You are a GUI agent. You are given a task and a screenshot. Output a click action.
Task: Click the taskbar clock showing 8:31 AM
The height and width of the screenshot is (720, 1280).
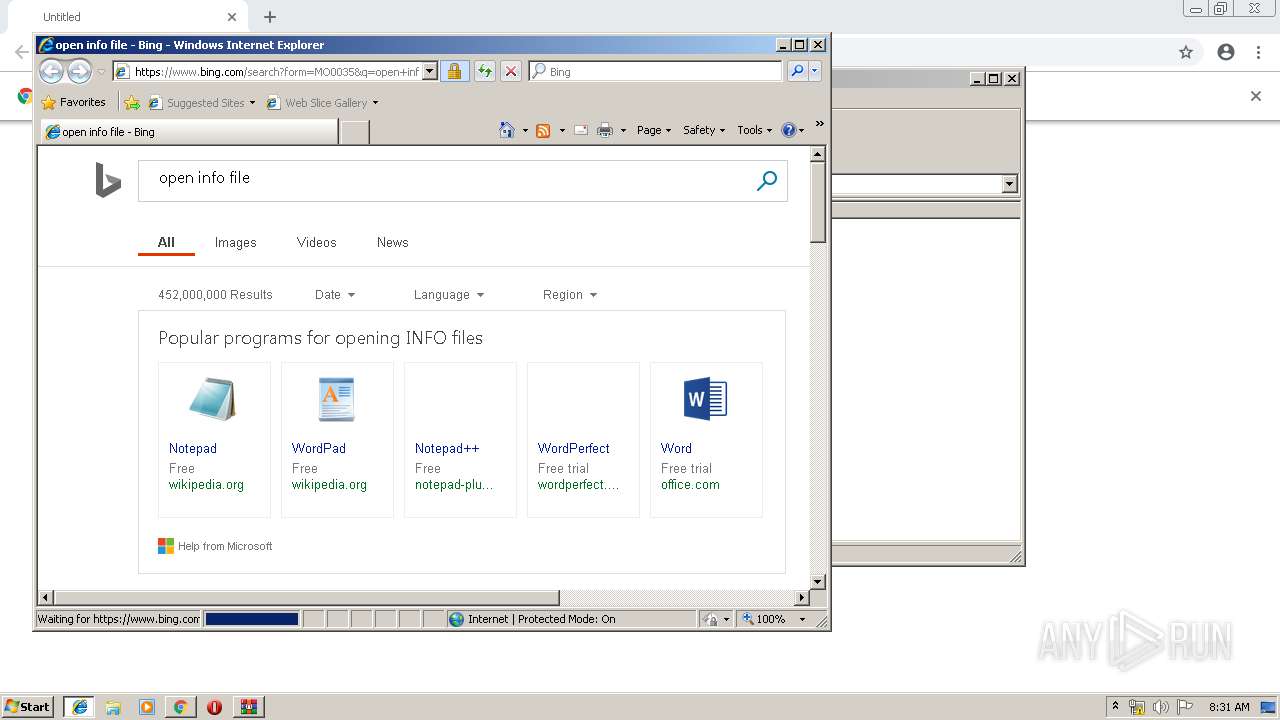click(x=1229, y=707)
